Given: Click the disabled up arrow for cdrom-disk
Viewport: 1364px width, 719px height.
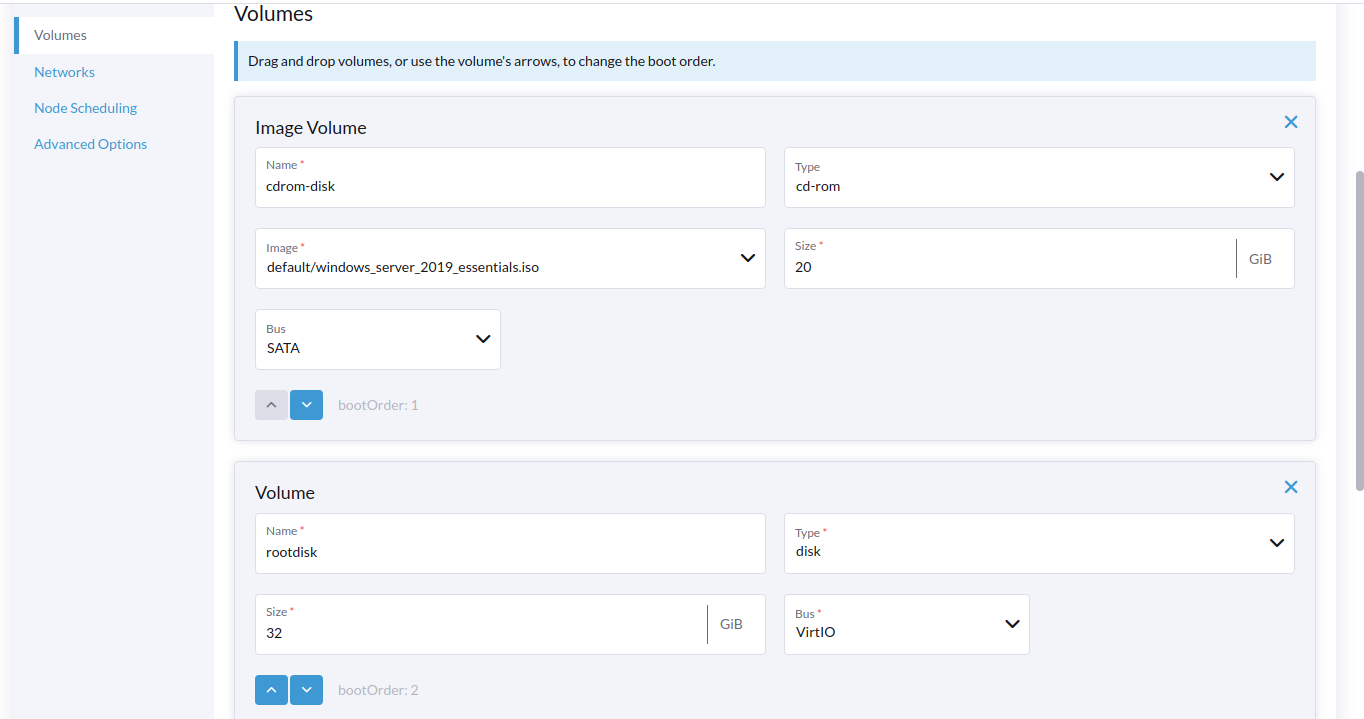Looking at the screenshot, I should [271, 405].
